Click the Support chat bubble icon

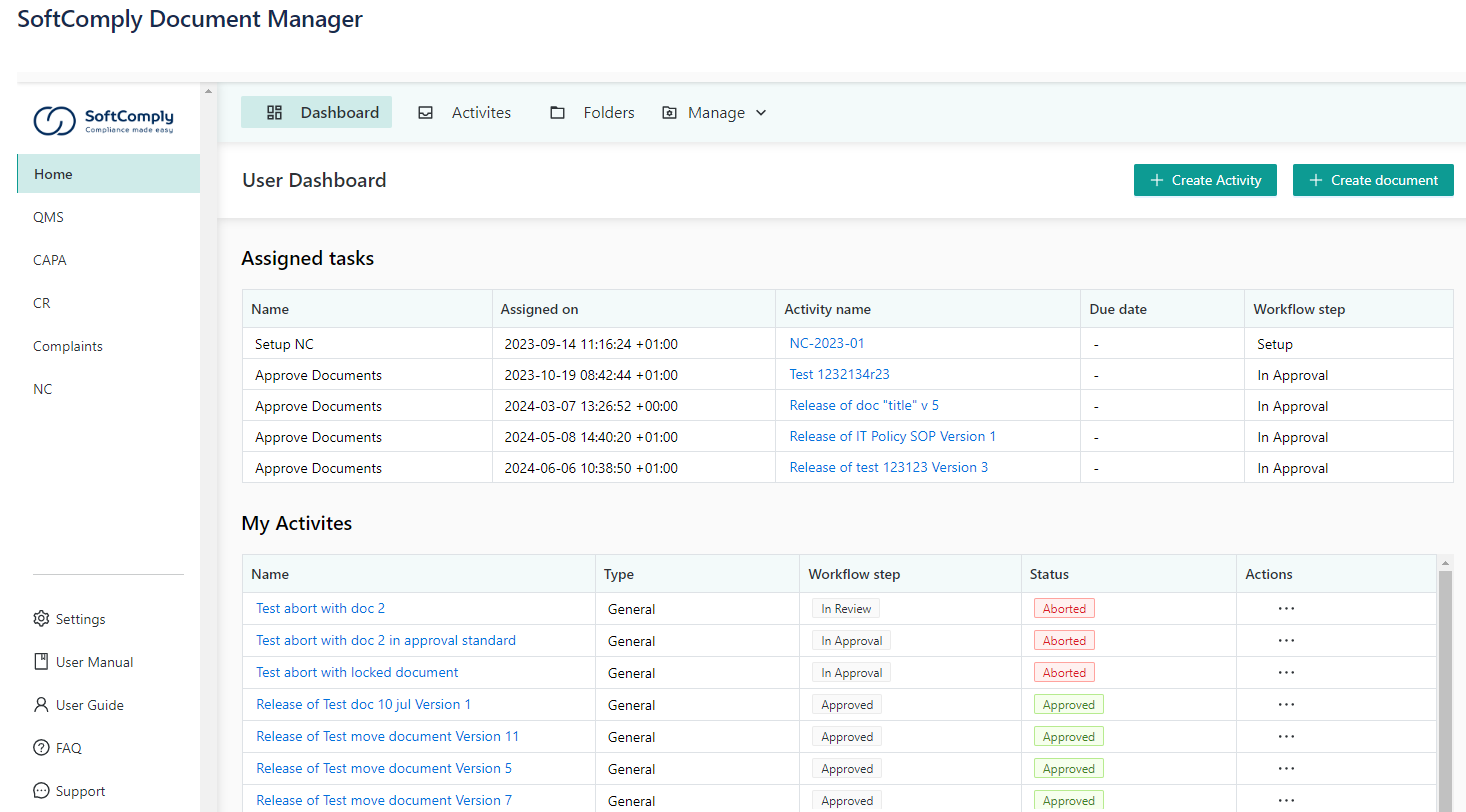(41, 791)
